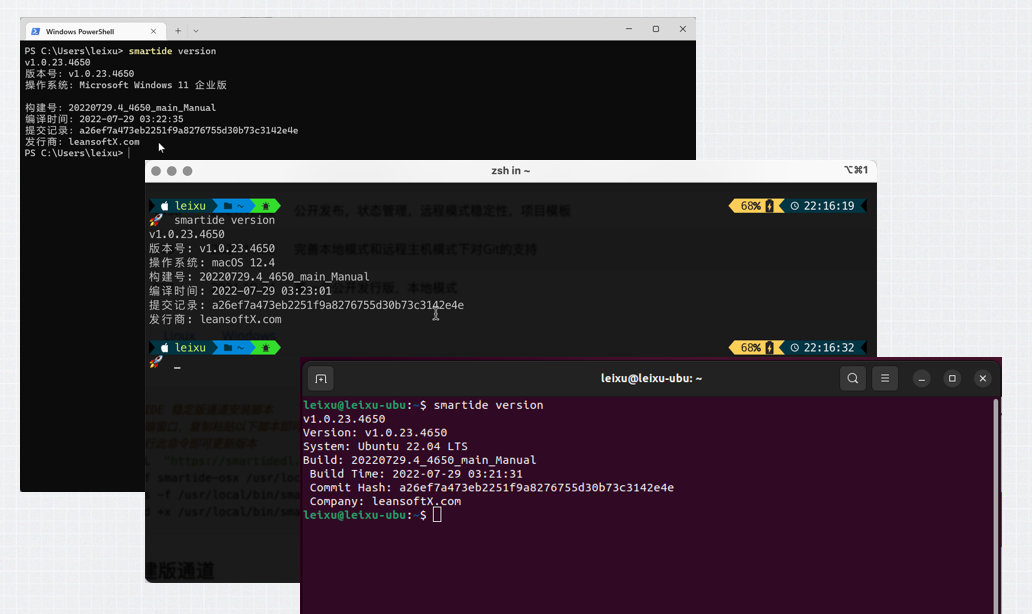The height and width of the screenshot is (614, 1032).
Task: Click the 68% battery indicator at 22:16:32
Action: pyautogui.click(x=756, y=347)
